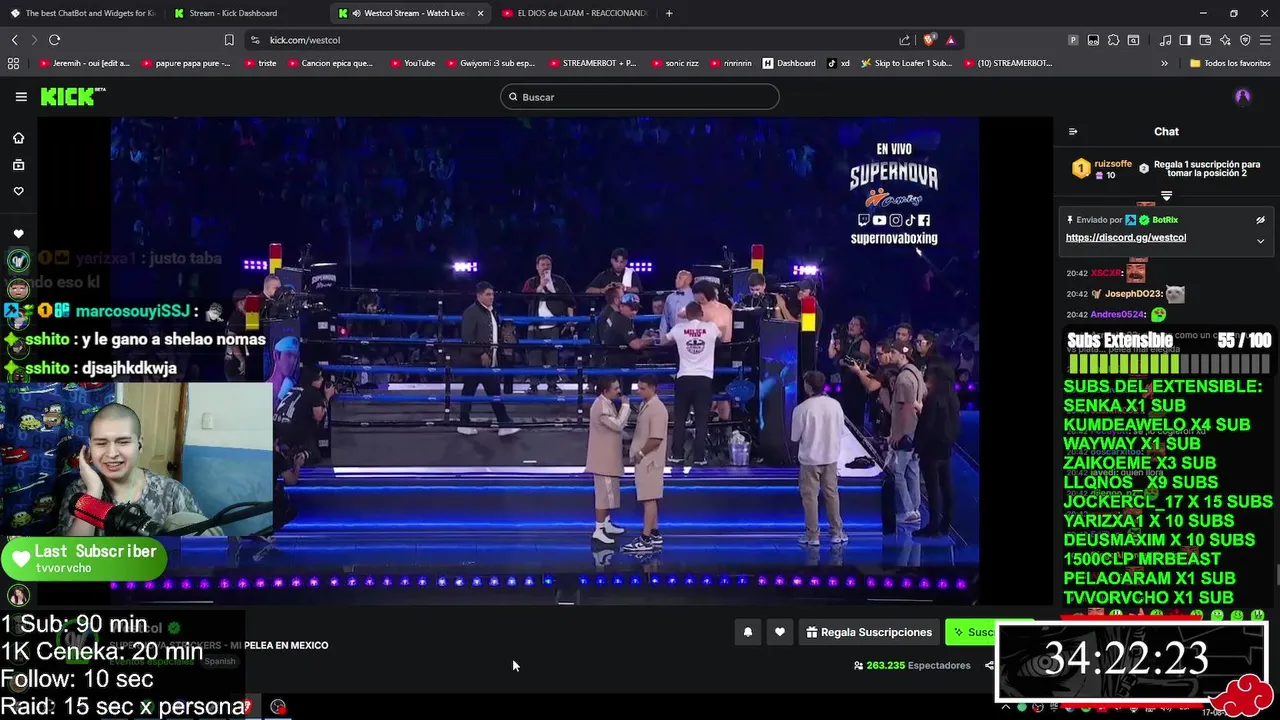Toggle the stream notification bell
This screenshot has width=1280, height=720.
point(747,632)
